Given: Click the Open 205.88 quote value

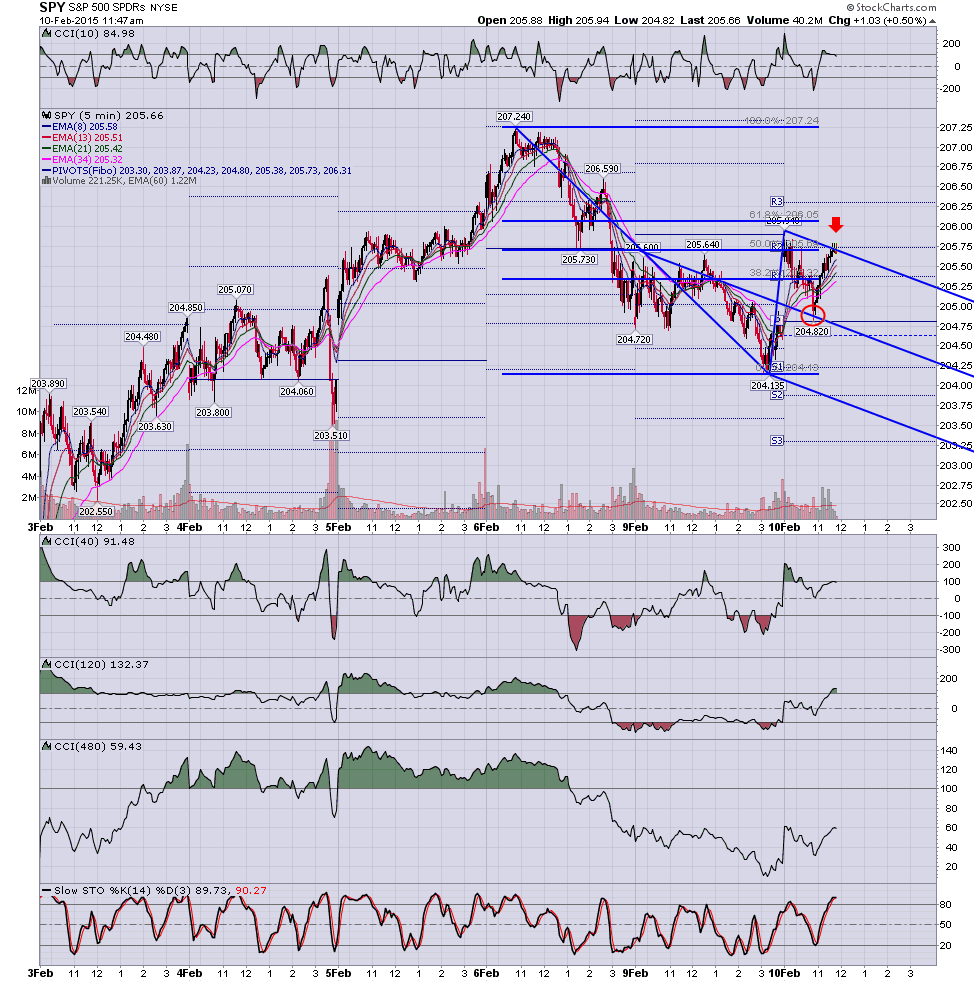Looking at the screenshot, I should tap(510, 20).
